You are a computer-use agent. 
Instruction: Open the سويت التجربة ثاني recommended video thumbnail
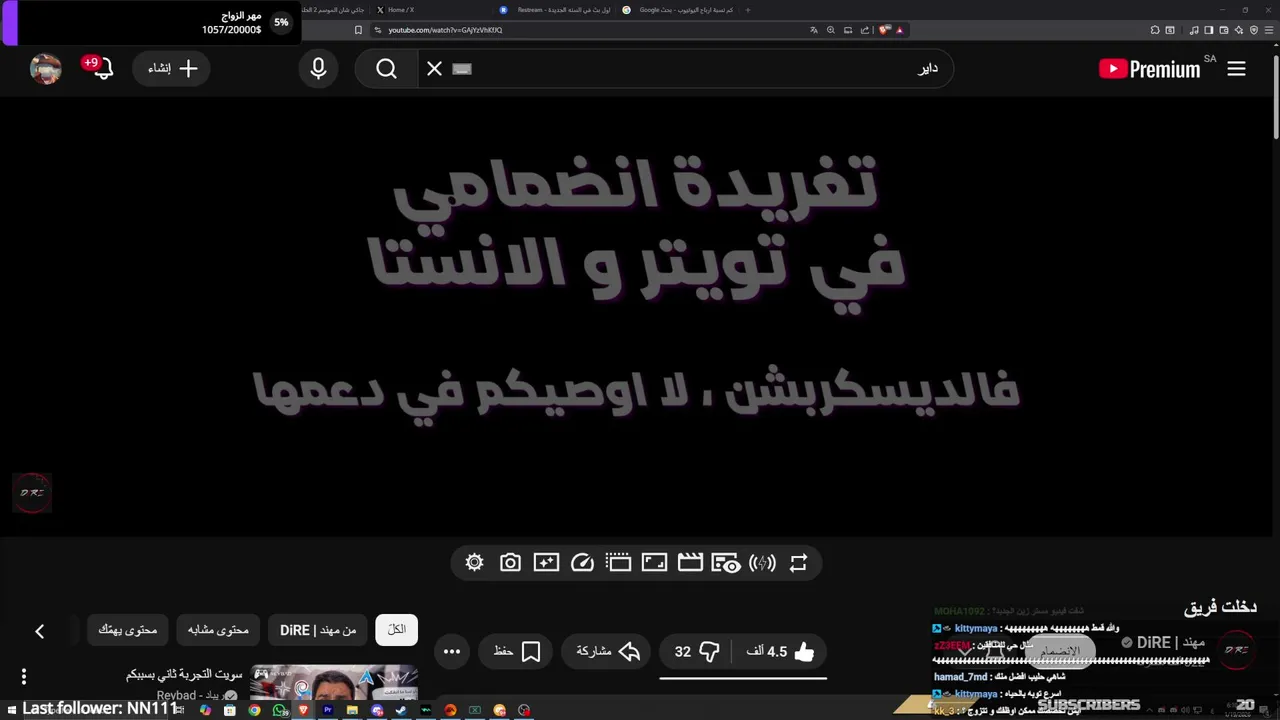pyautogui.click(x=333, y=683)
